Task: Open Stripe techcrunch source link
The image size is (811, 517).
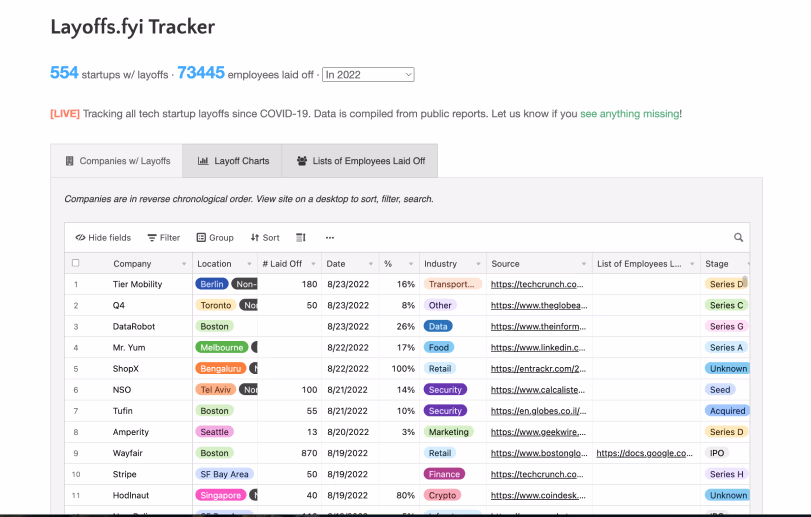Action: (x=537, y=474)
